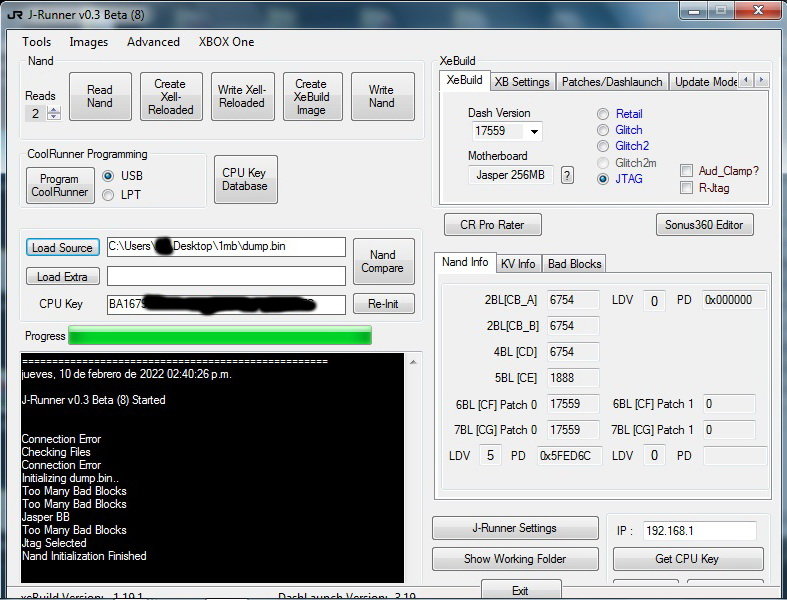
Task: Choose the Glitch image type
Action: pos(603,130)
